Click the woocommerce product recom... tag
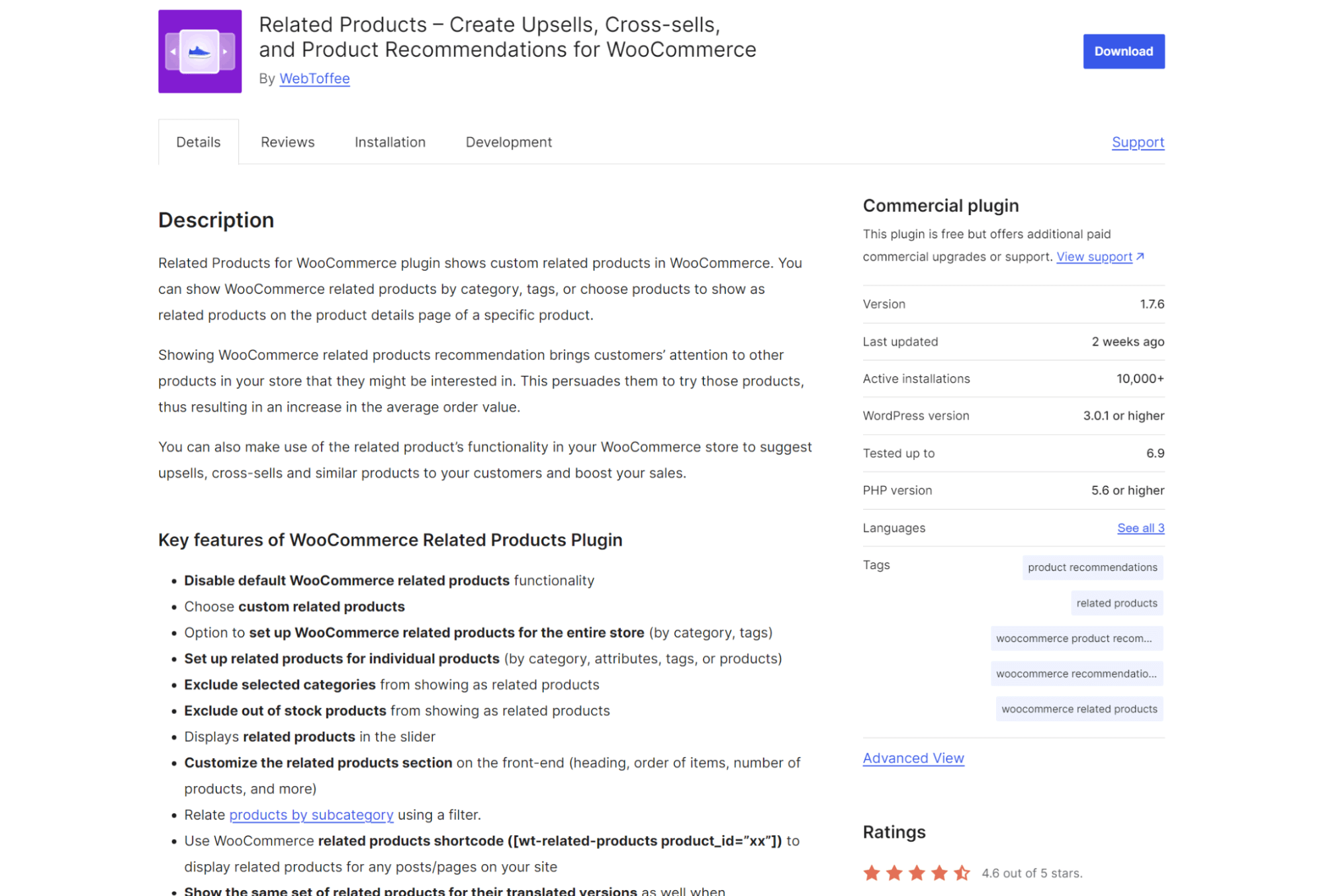 click(1076, 638)
